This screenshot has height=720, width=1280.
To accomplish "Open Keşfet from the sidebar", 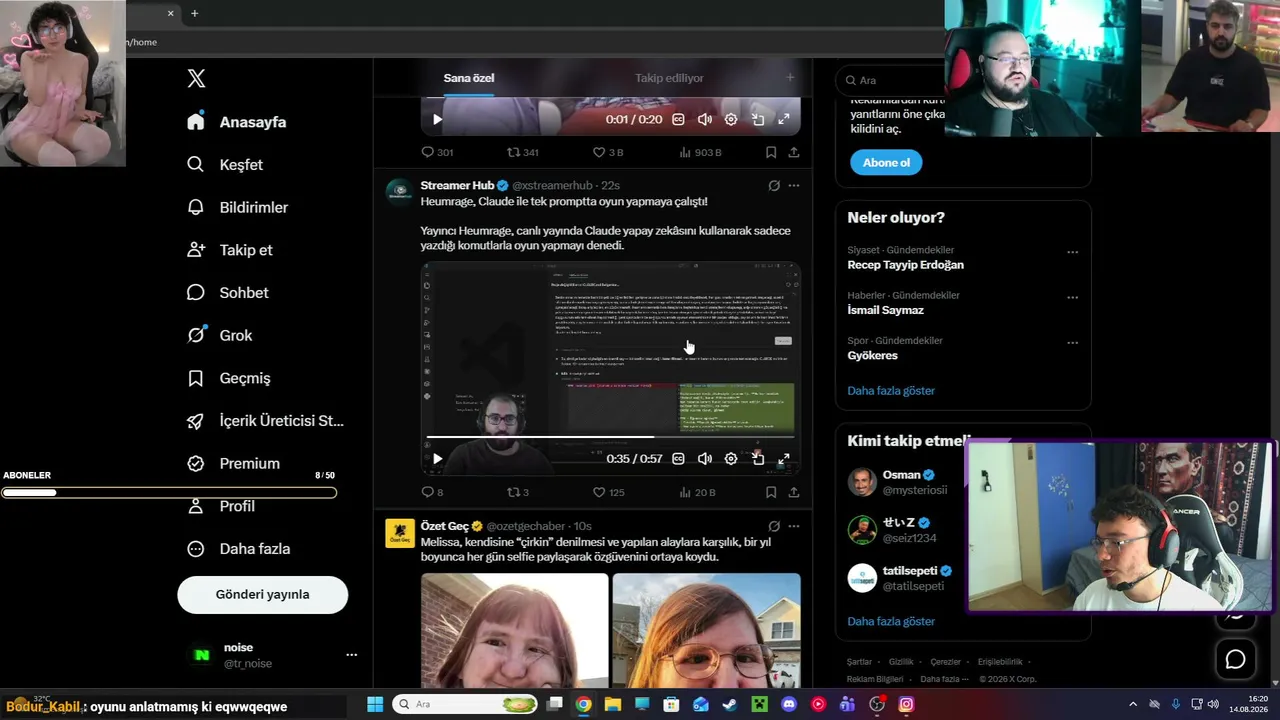I will [x=225, y=165].
